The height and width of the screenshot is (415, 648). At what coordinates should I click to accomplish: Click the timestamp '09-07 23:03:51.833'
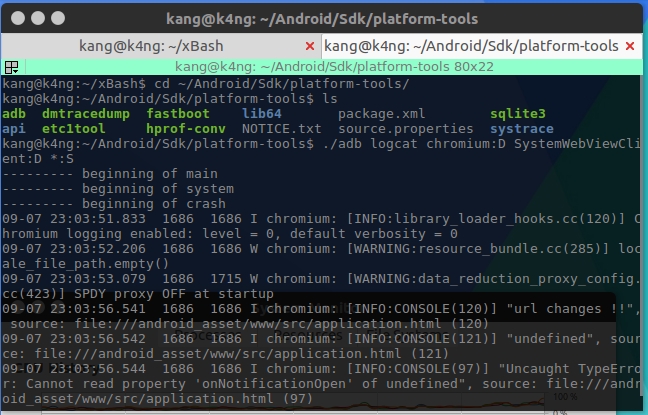[x=74, y=219]
